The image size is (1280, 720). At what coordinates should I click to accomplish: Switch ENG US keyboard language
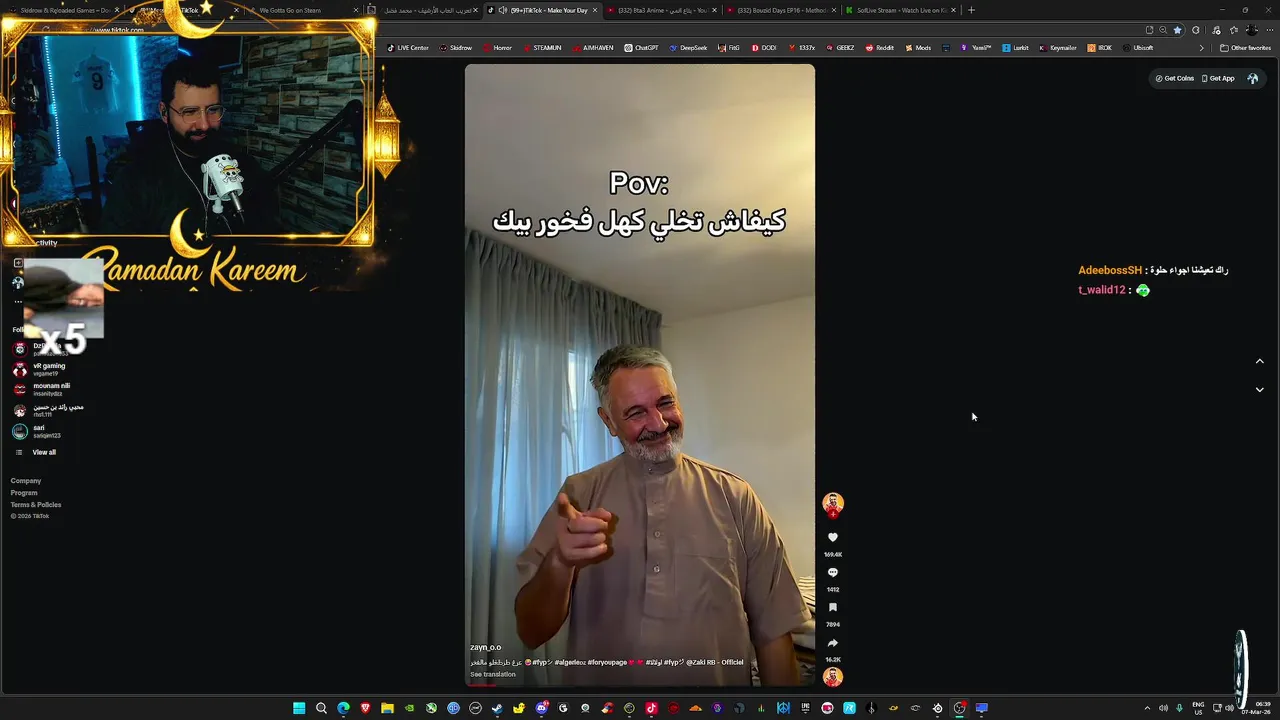(x=1199, y=708)
